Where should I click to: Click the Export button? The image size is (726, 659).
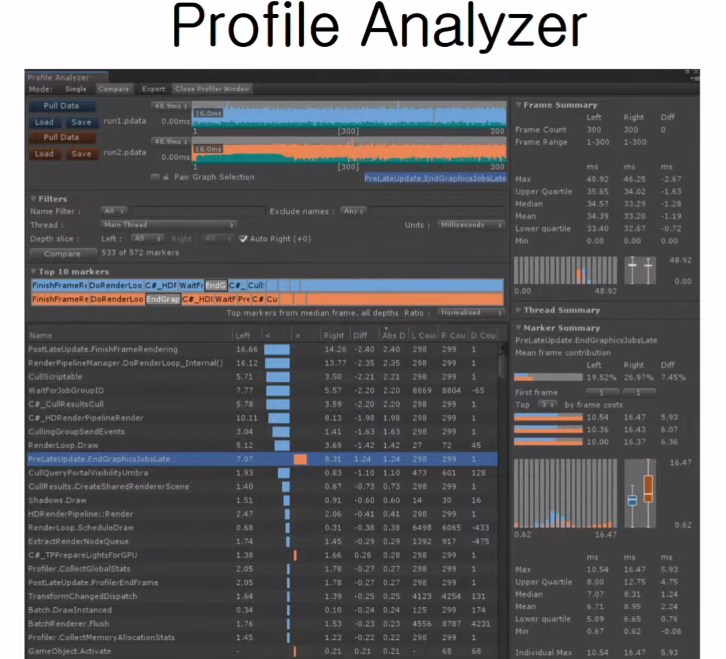[153, 89]
